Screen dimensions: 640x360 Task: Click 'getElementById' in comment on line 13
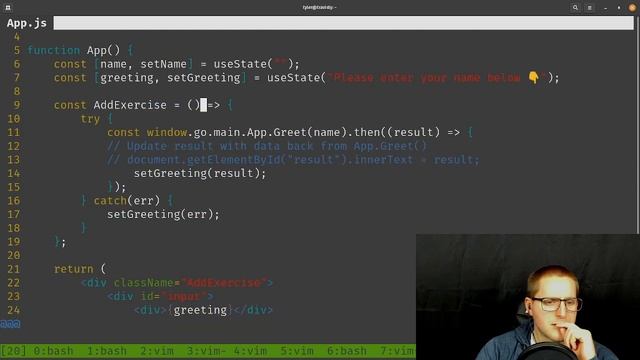coord(233,160)
